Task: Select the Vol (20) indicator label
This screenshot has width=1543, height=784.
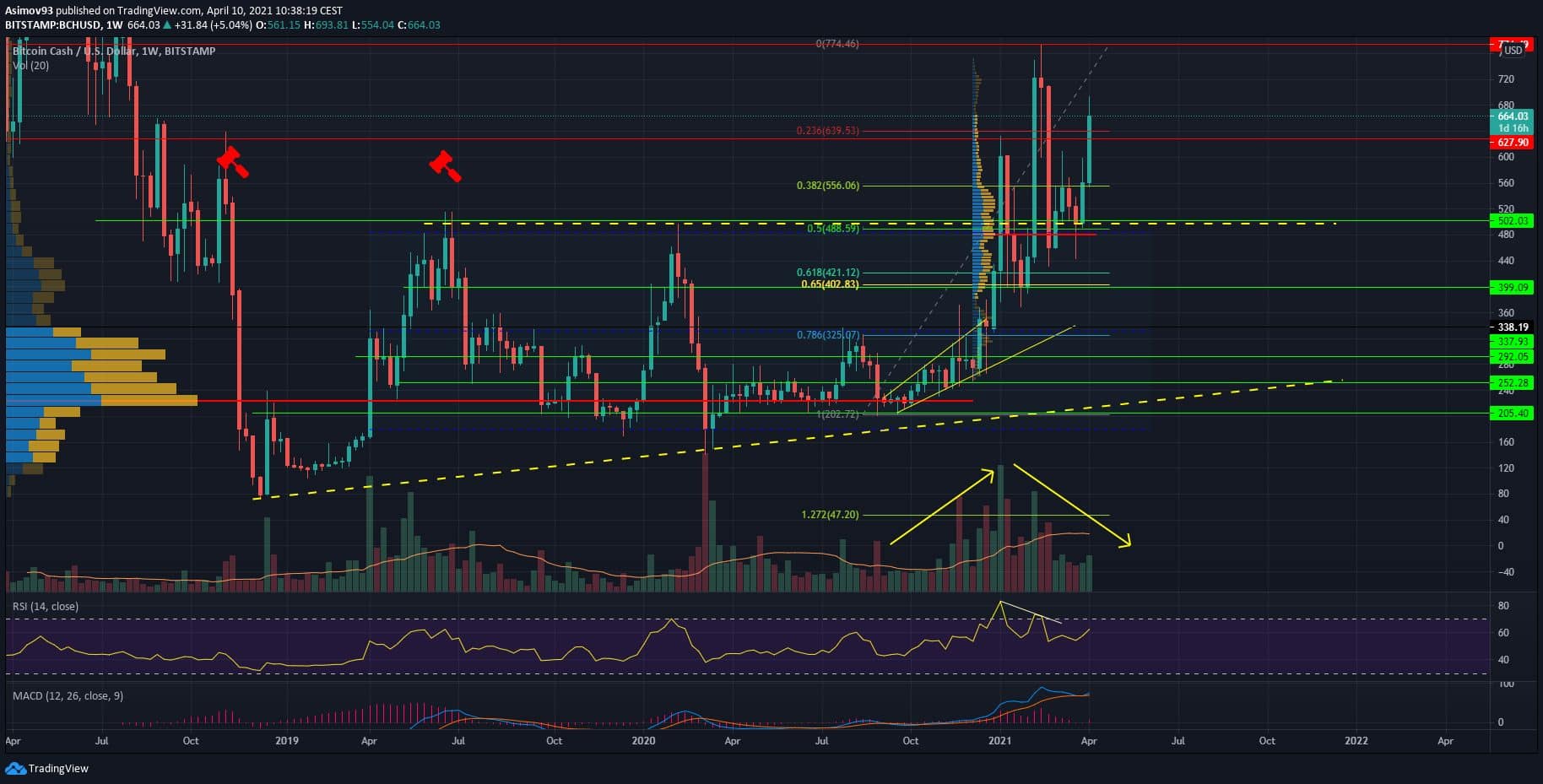Action: (30, 66)
